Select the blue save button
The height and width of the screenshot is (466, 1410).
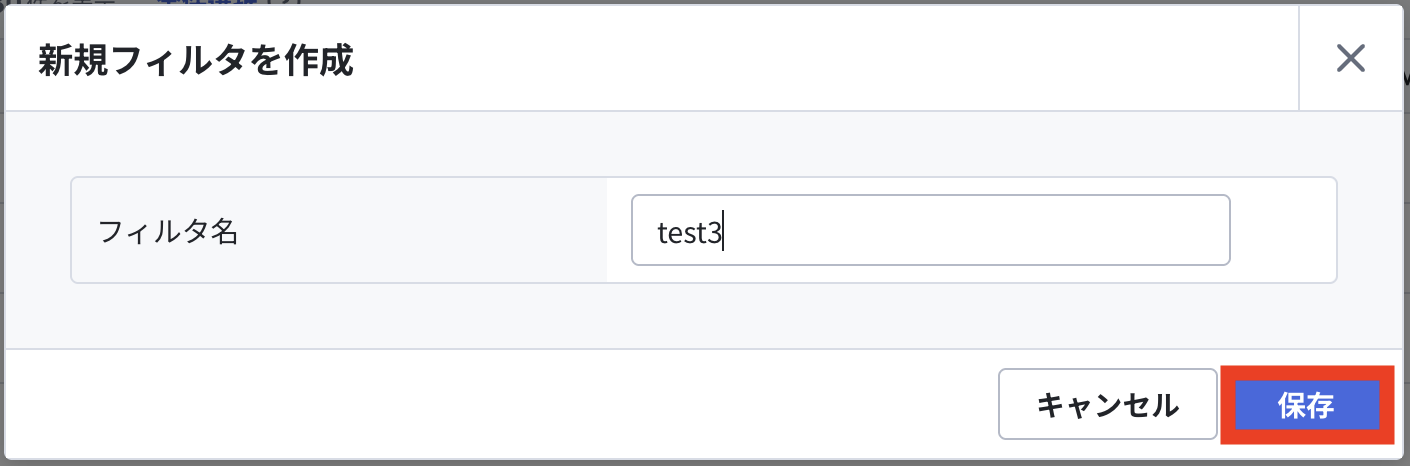[1307, 406]
